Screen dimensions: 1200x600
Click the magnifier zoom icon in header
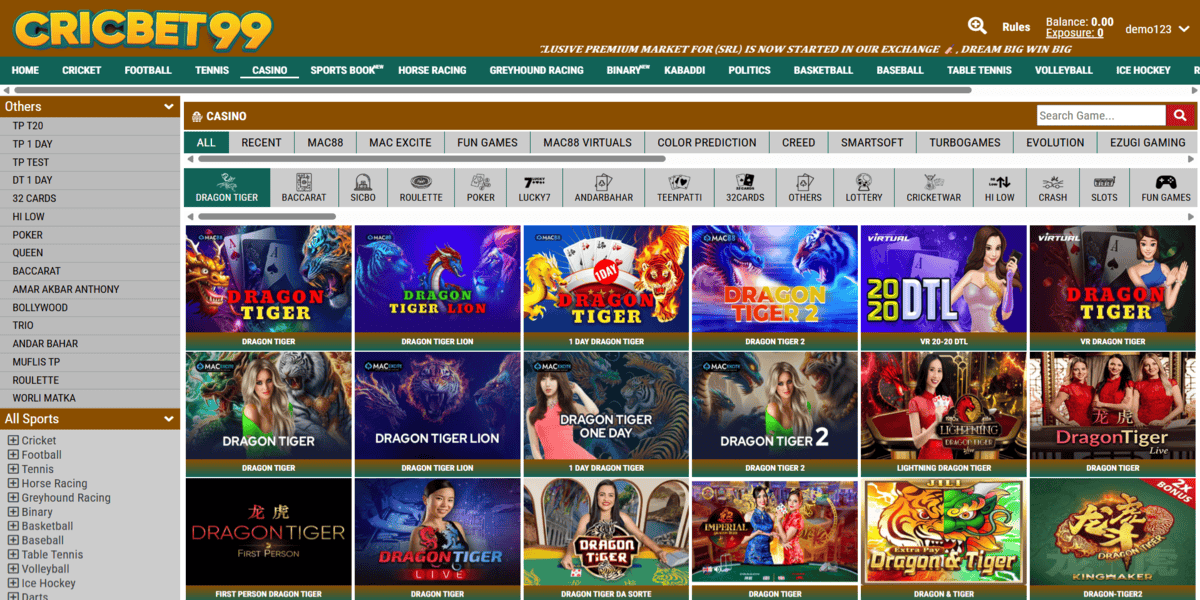tap(977, 27)
